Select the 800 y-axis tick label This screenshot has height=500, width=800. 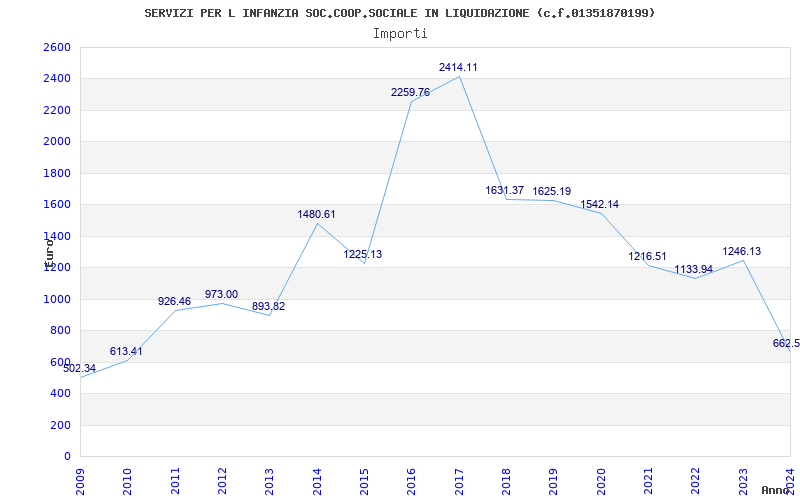pyautogui.click(x=60, y=331)
